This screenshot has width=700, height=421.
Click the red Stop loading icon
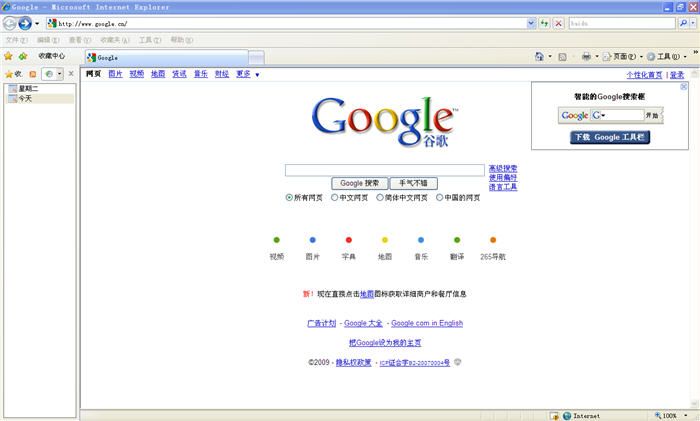pos(558,23)
